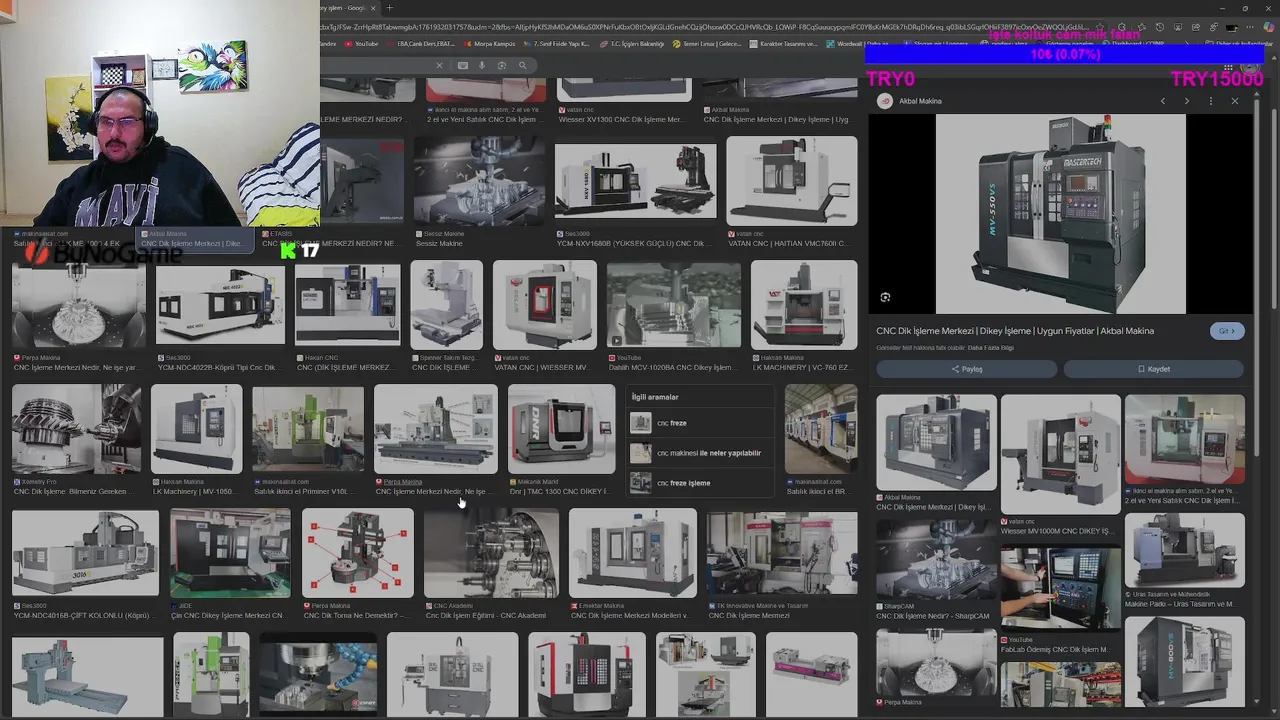Open Emektar Makina CNC Modelleri result
Image resolution: width=1280 pixels, height=720 pixels.
point(632,553)
